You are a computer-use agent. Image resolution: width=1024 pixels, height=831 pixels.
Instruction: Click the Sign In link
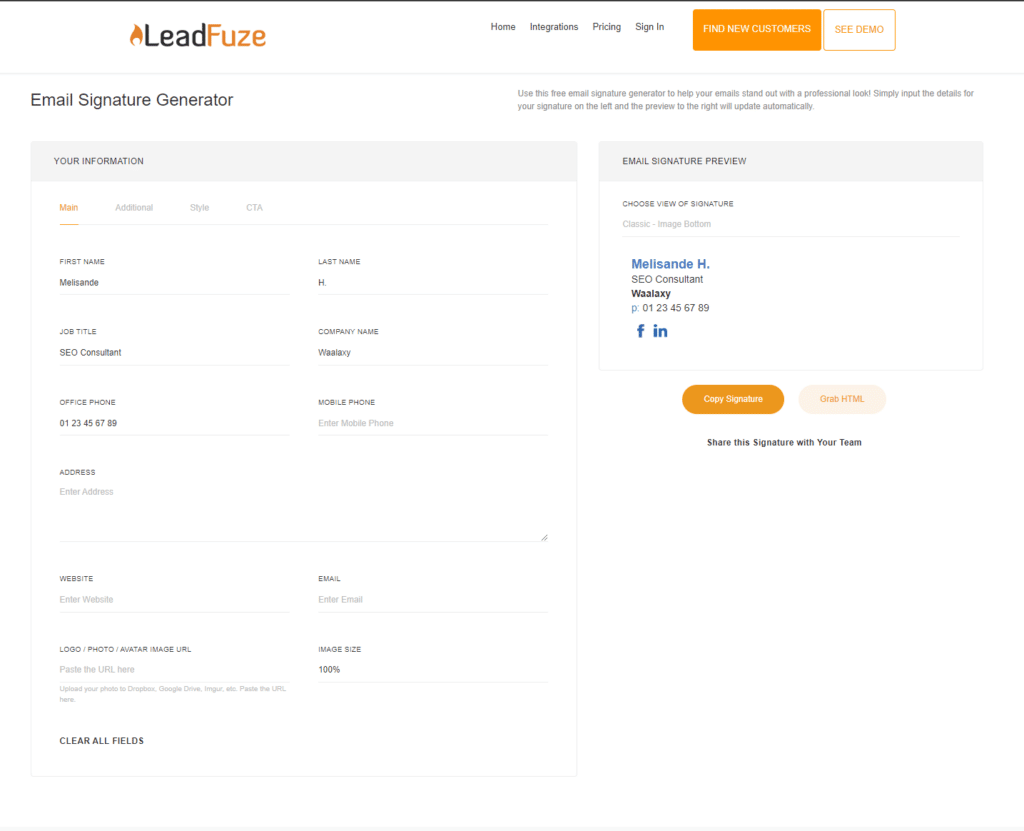[x=649, y=27]
